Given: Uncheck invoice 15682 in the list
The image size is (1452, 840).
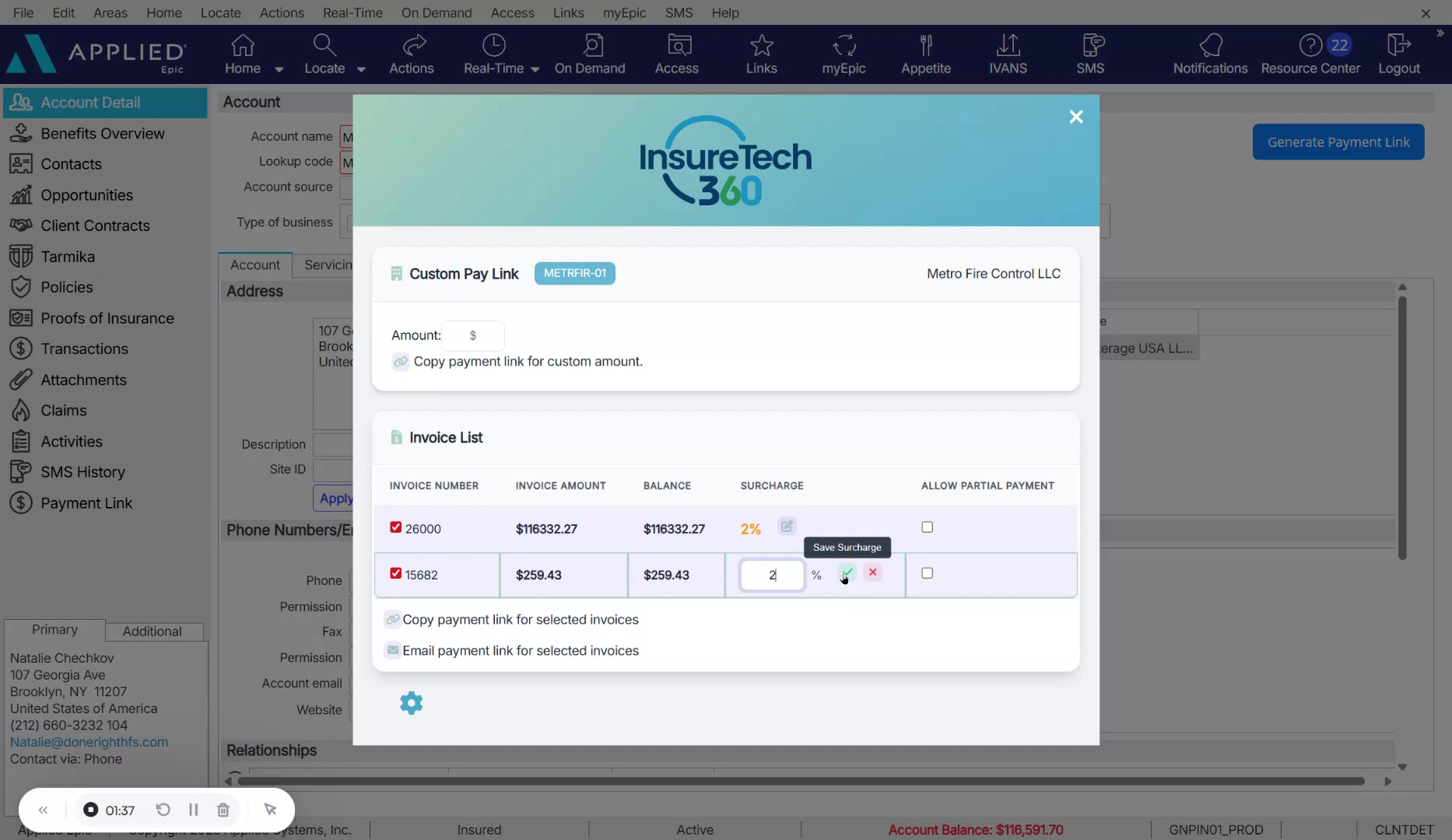Looking at the screenshot, I should pos(395,572).
